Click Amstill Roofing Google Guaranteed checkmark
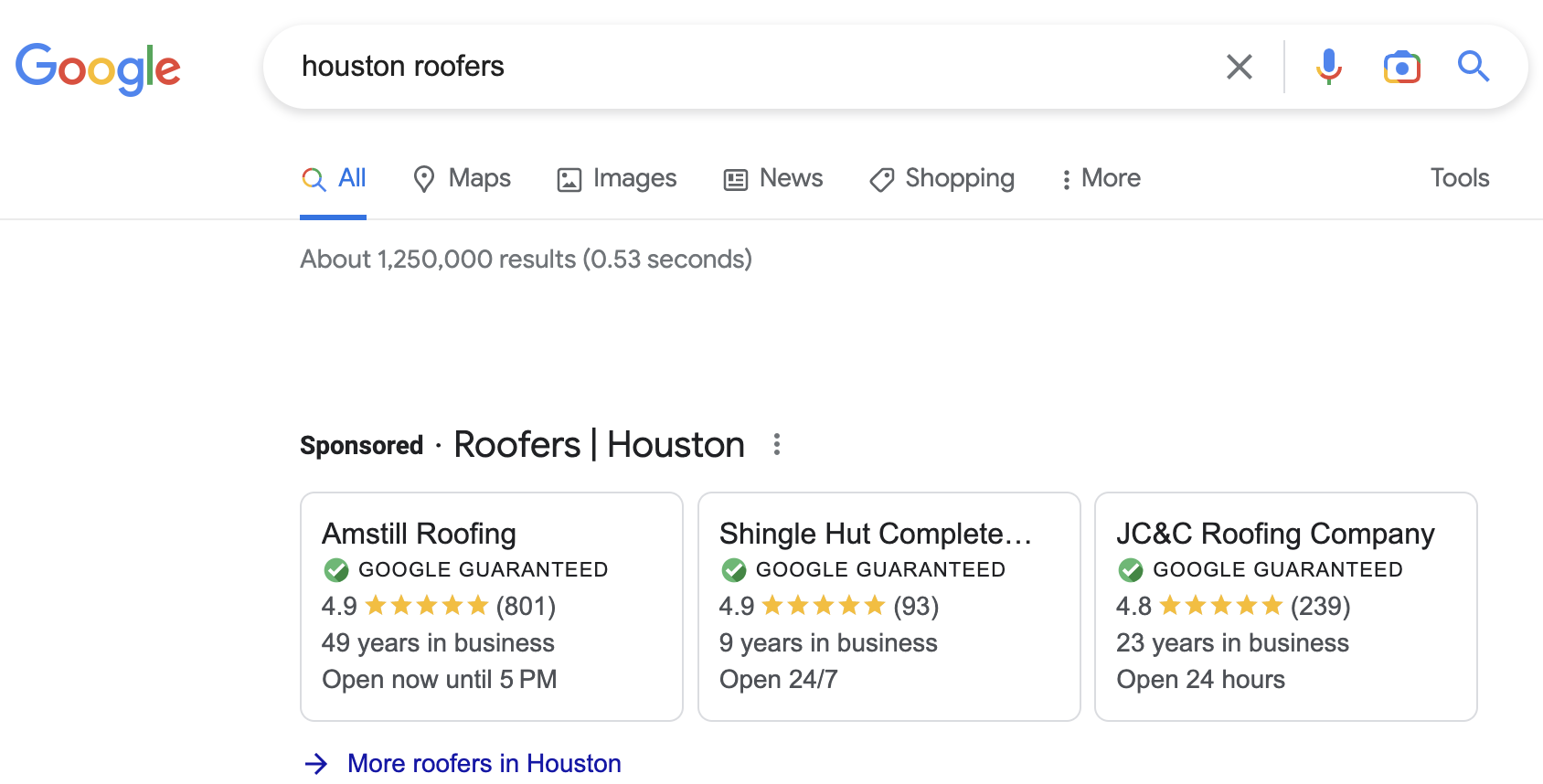Viewport: 1543px width, 784px height. [336, 570]
